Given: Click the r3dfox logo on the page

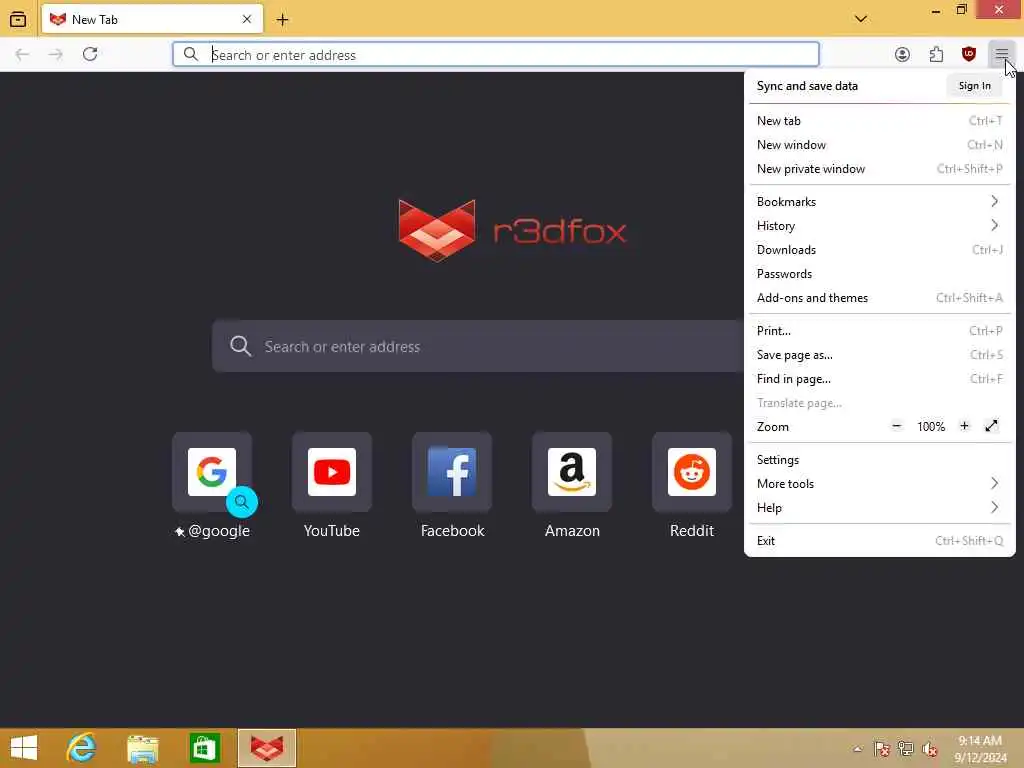Looking at the screenshot, I should pyautogui.click(x=512, y=231).
